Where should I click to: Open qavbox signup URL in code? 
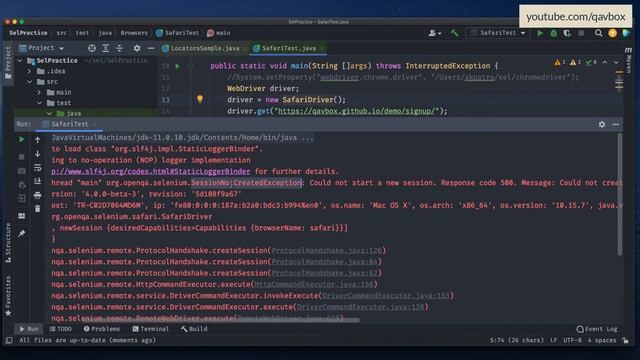click(356, 111)
